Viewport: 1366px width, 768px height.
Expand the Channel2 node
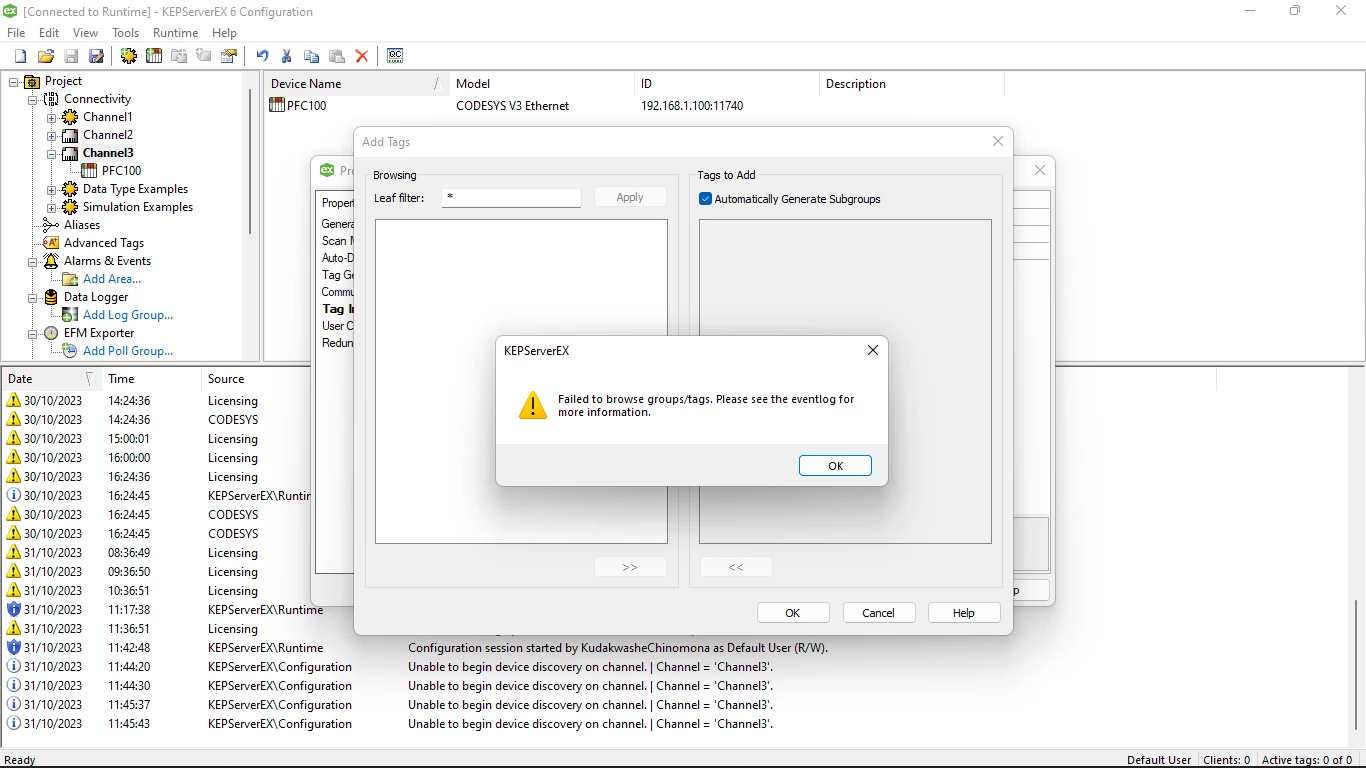[x=52, y=136]
